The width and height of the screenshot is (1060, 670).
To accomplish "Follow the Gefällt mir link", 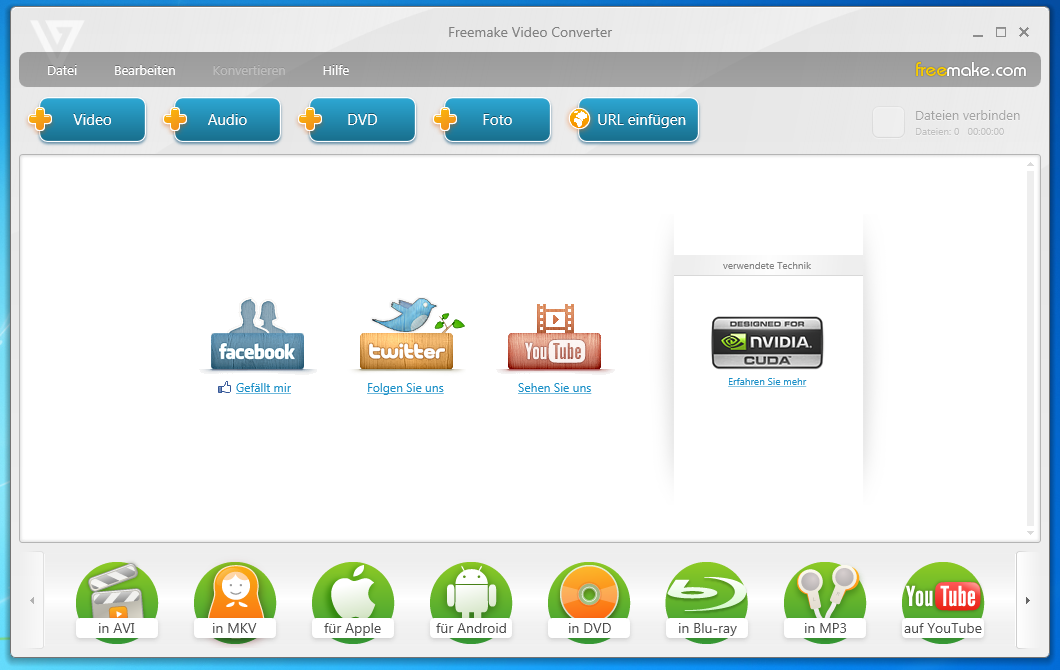I will [x=264, y=388].
